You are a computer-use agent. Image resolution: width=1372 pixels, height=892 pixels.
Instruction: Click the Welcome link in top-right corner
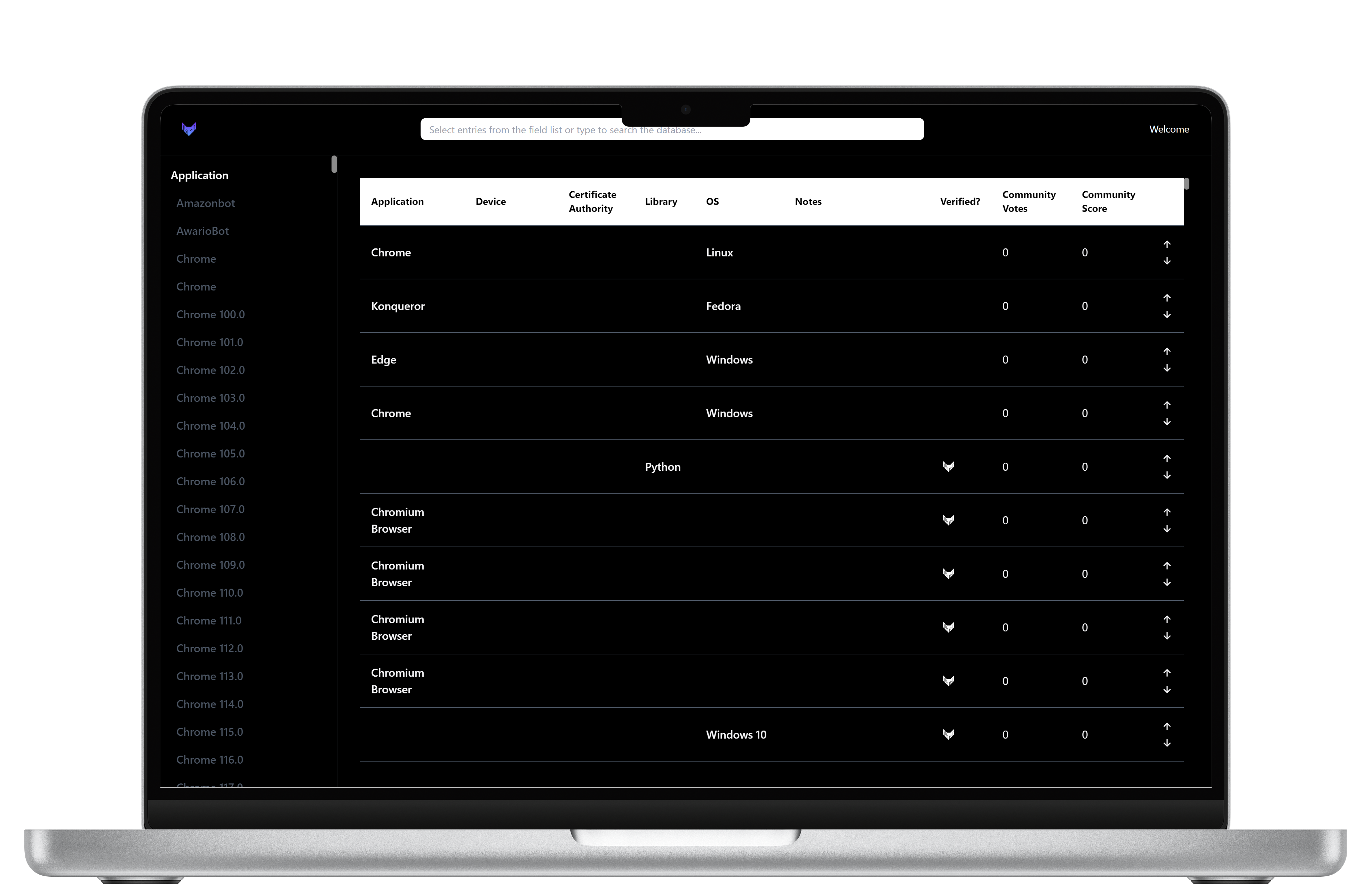[x=1169, y=128]
